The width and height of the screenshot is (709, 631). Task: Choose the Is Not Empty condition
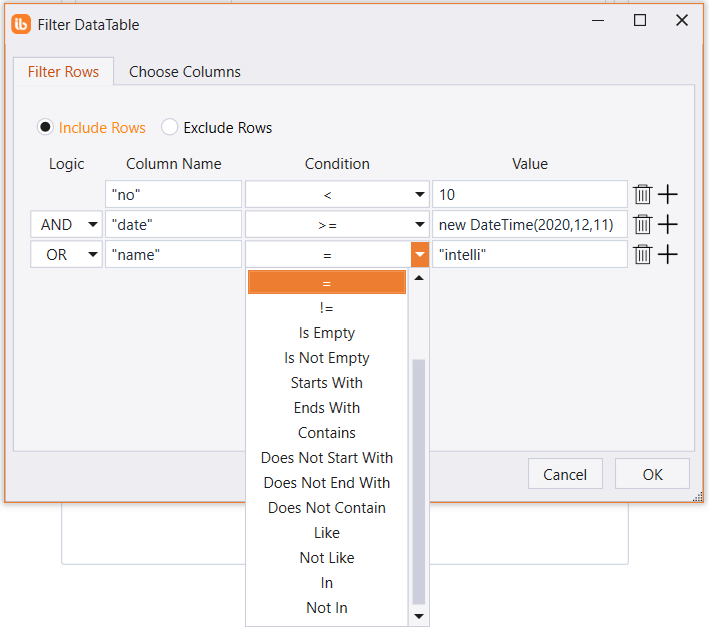(x=326, y=357)
